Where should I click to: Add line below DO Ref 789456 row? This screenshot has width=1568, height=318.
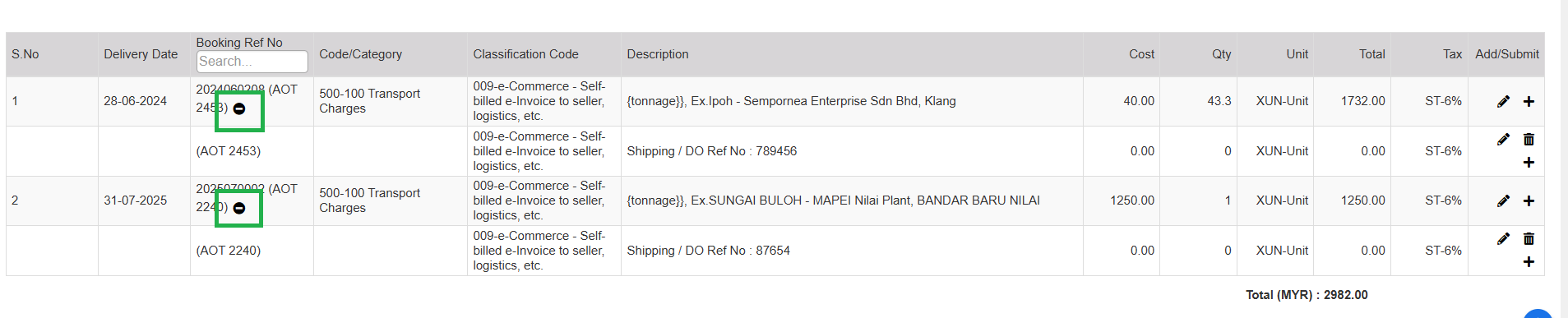[x=1529, y=163]
